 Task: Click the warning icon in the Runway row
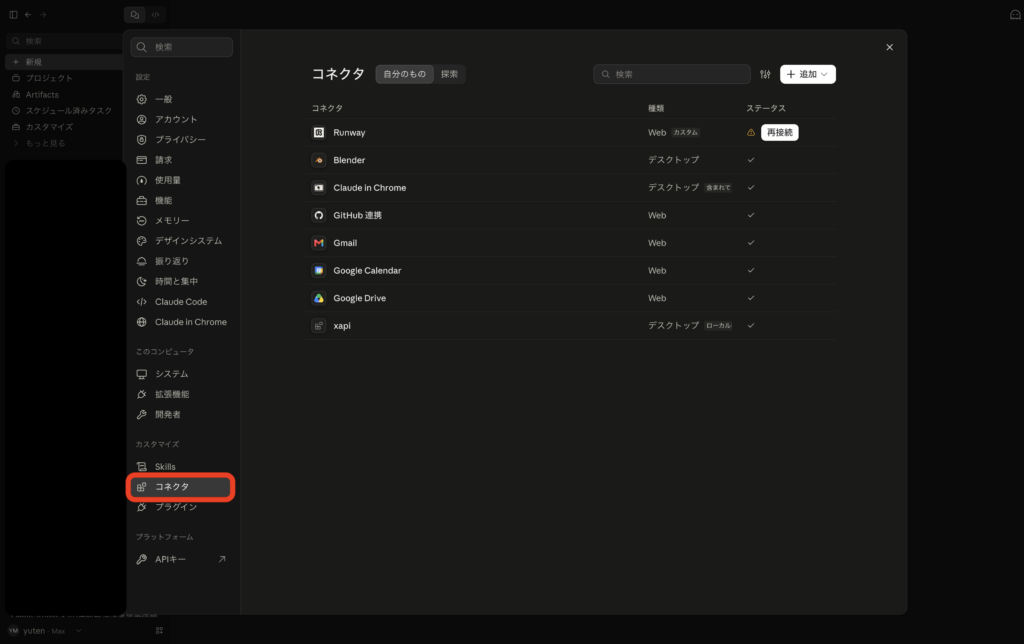[751, 133]
